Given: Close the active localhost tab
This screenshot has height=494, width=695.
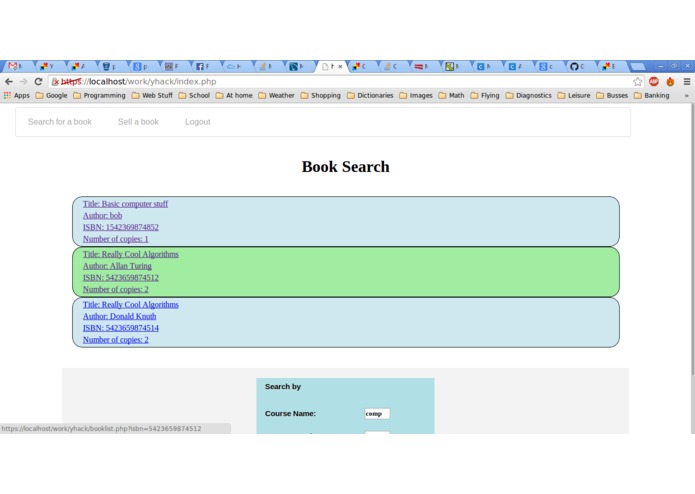Looking at the screenshot, I should pyautogui.click(x=340, y=66).
